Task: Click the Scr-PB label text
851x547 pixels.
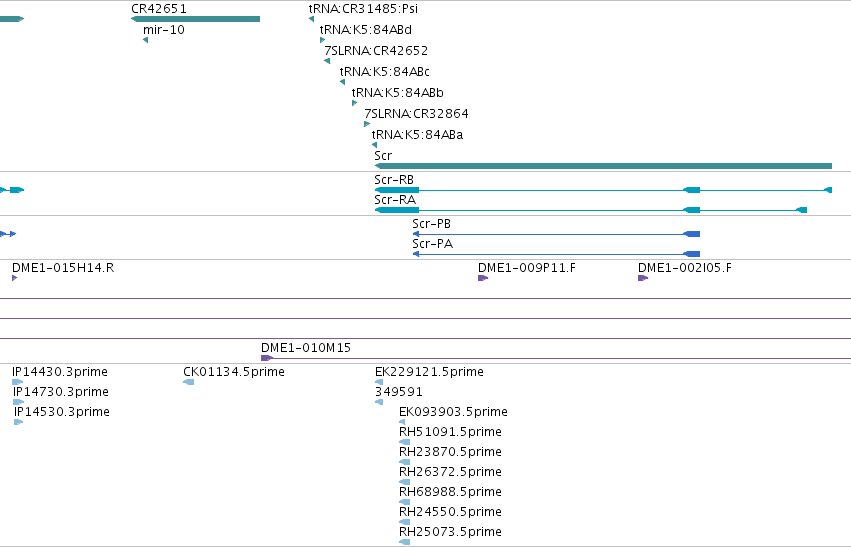Action: [x=431, y=224]
